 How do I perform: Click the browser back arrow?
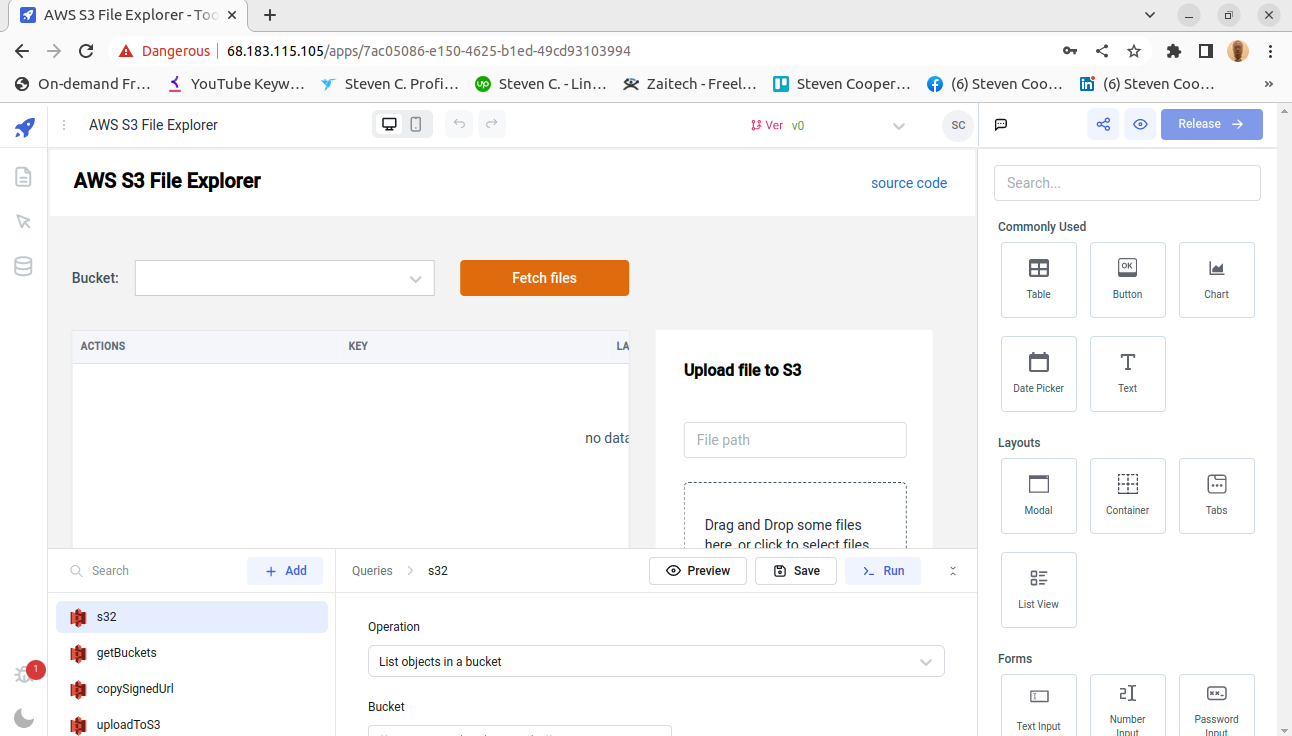pyautogui.click(x=22, y=51)
